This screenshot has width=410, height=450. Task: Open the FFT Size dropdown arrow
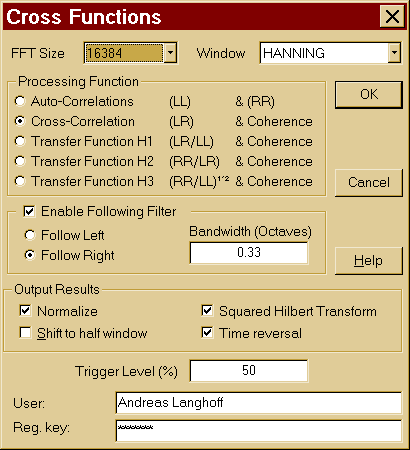pyautogui.click(x=170, y=53)
